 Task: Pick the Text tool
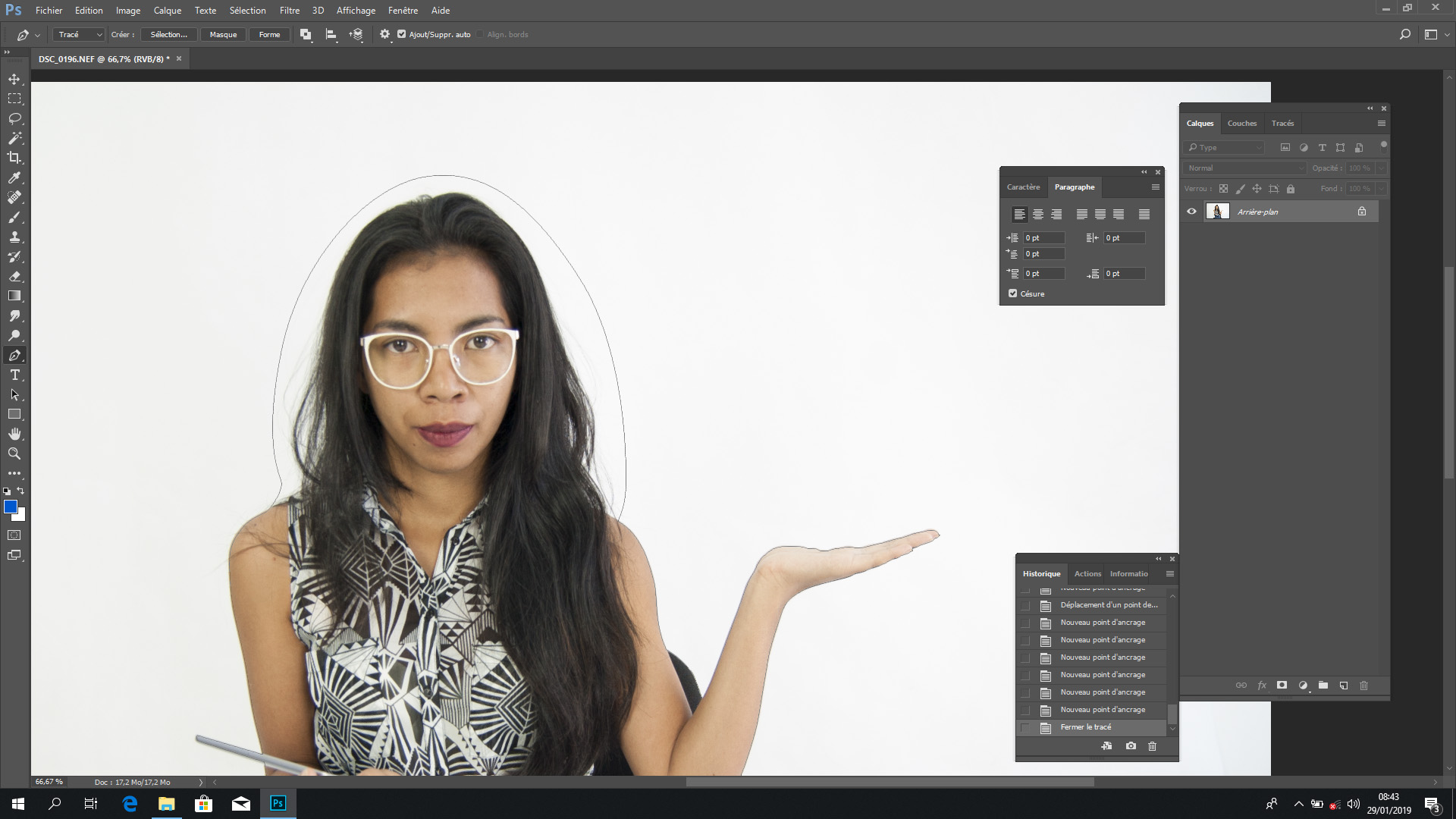14,375
